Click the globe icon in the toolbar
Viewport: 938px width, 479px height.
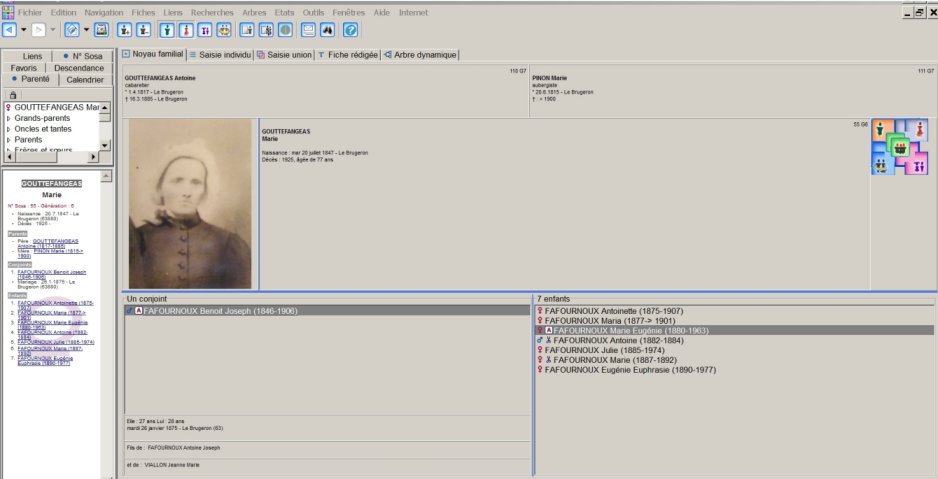tap(285, 30)
